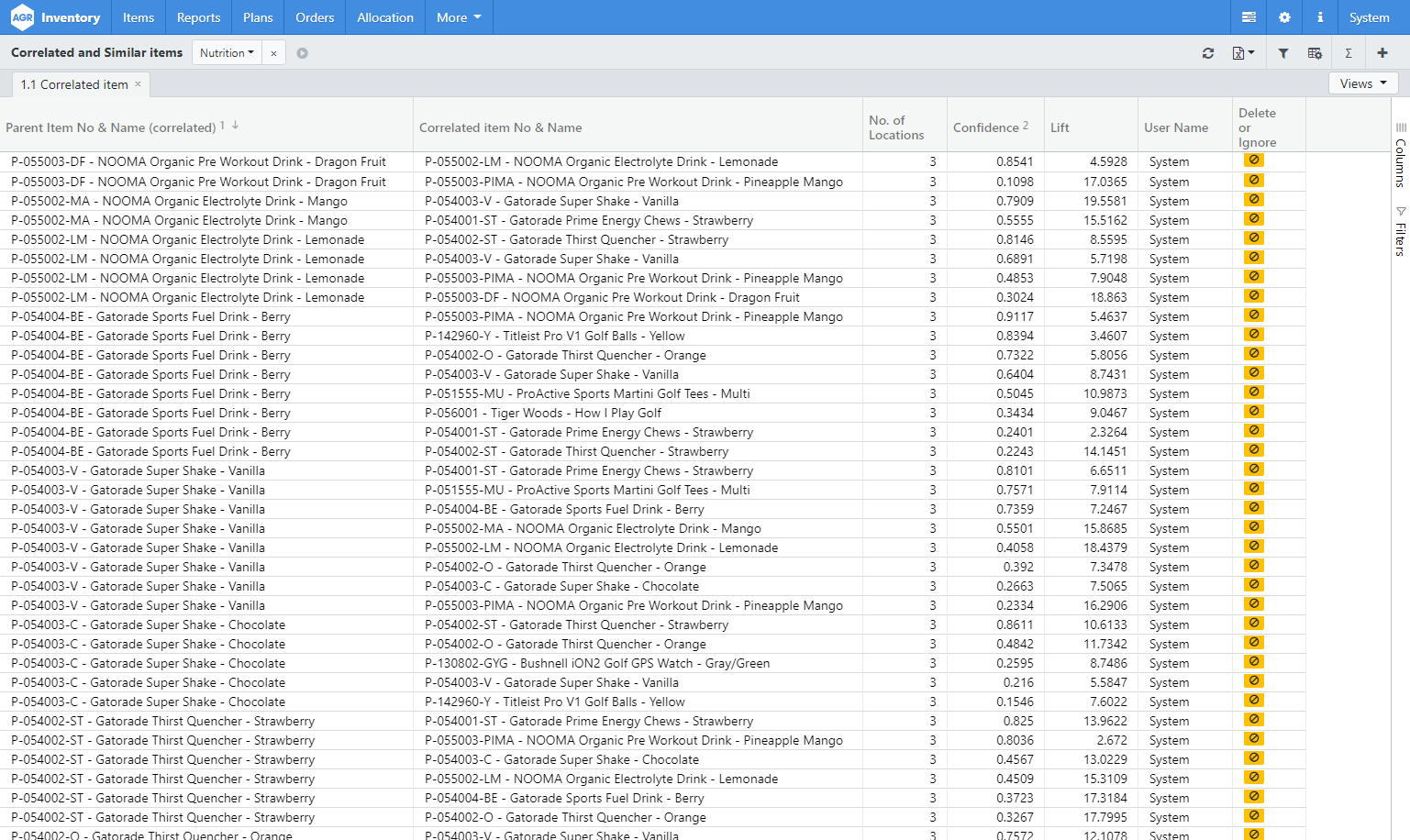1410x840 pixels.
Task: Expand the Nutrition filter dropdown
Action: pos(227,53)
